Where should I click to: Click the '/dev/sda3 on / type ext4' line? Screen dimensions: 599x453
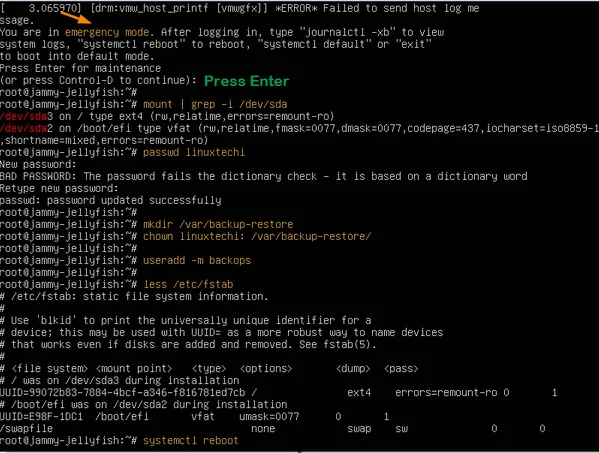tap(167, 116)
